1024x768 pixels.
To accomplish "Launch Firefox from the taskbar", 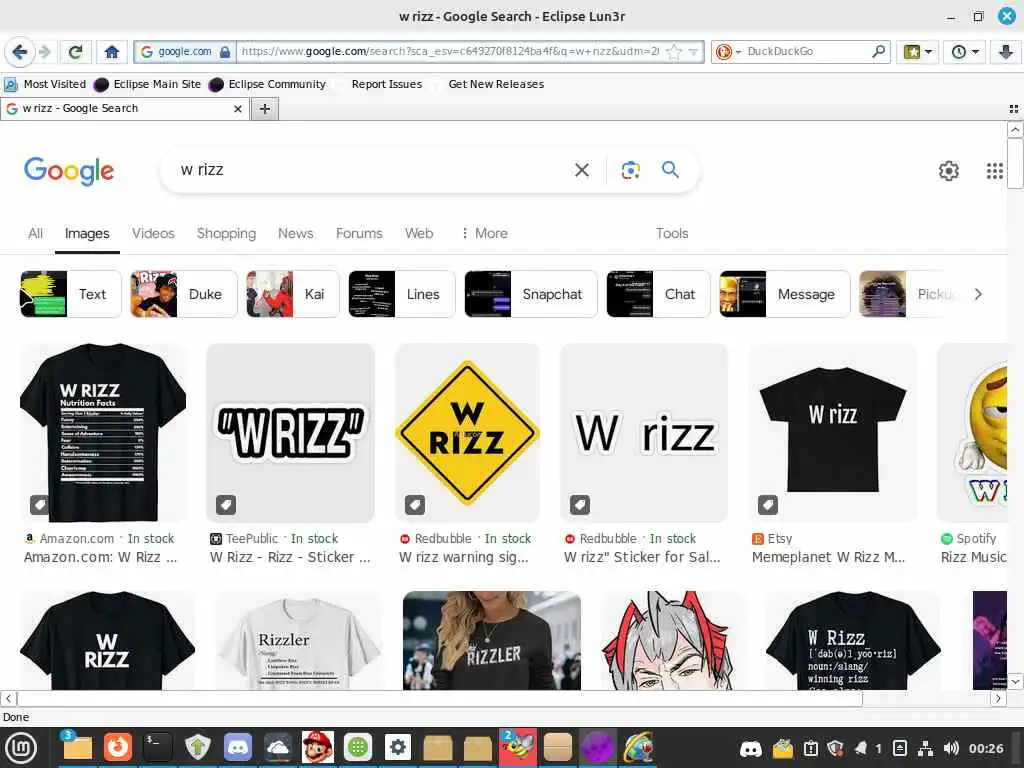I will click(118, 748).
